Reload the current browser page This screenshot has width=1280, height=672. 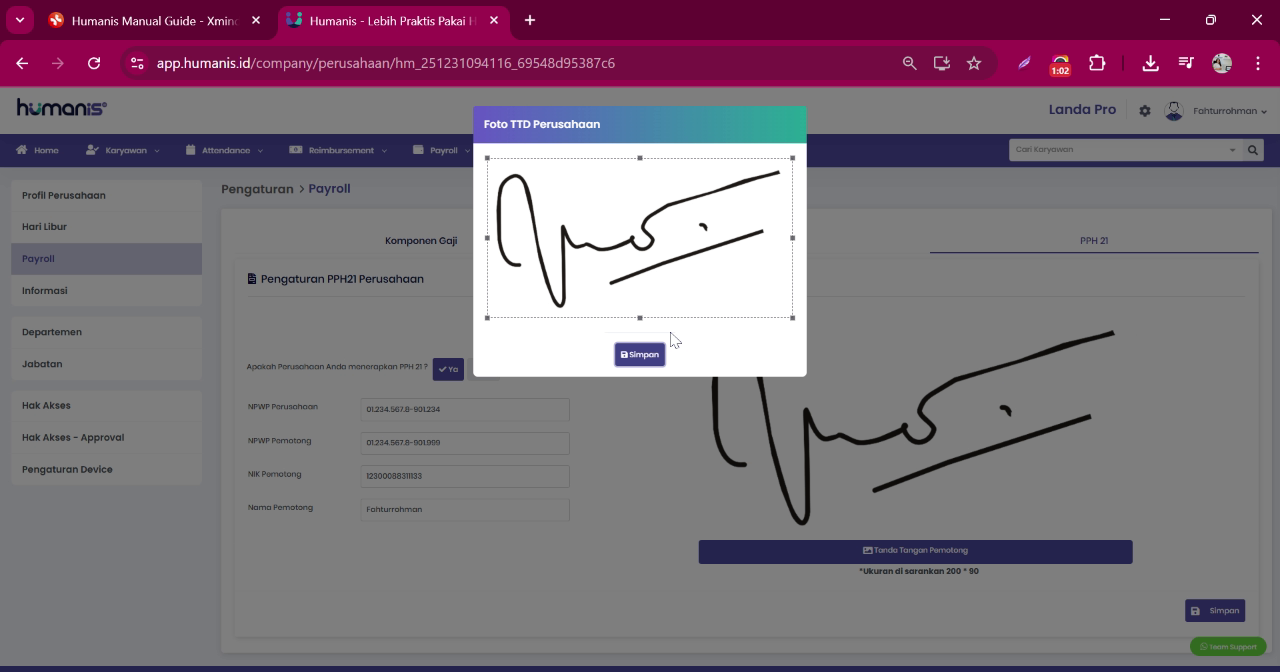(x=94, y=63)
